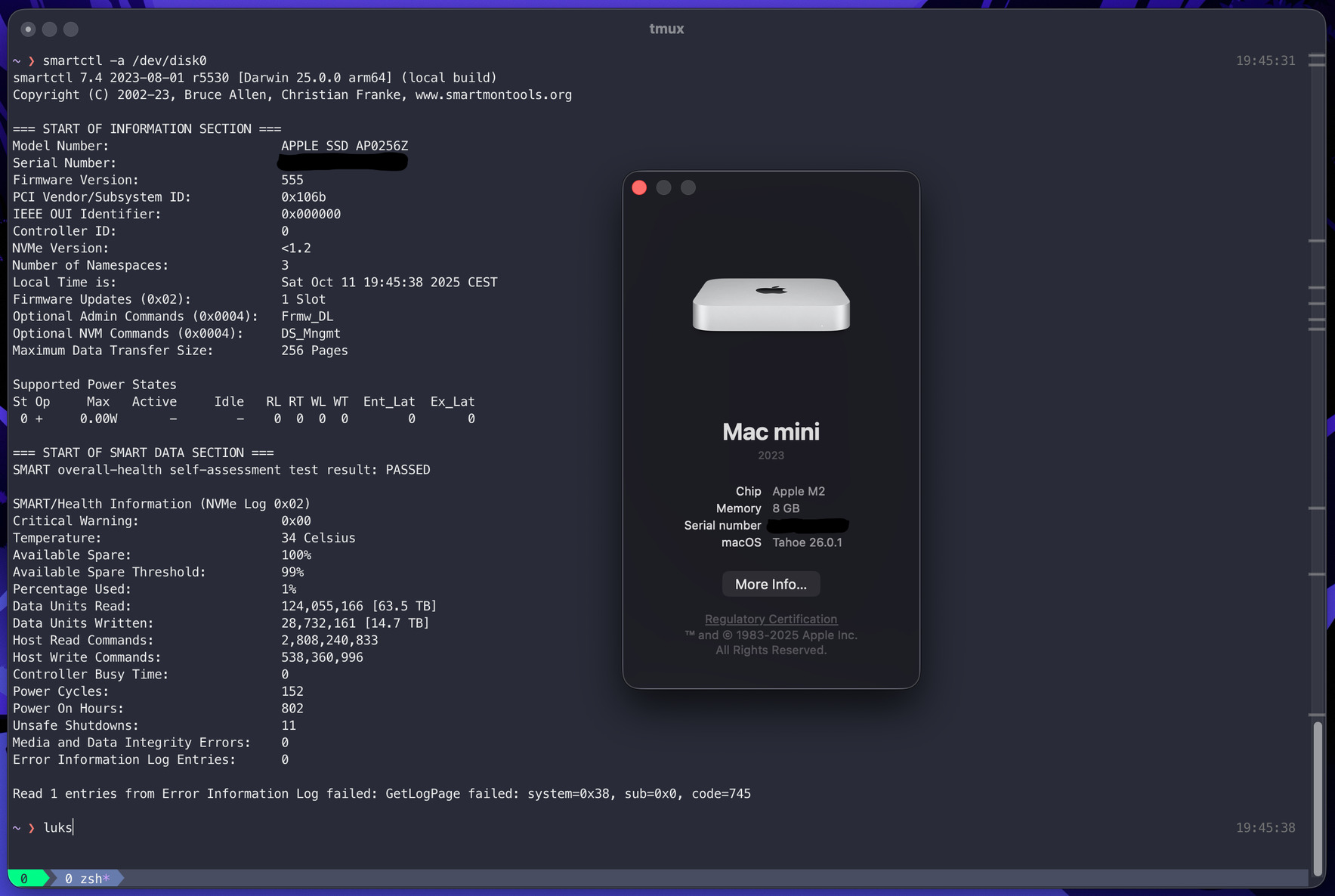The height and width of the screenshot is (896, 1335).
Task: Open the Regulatory Certification link
Action: click(771, 619)
